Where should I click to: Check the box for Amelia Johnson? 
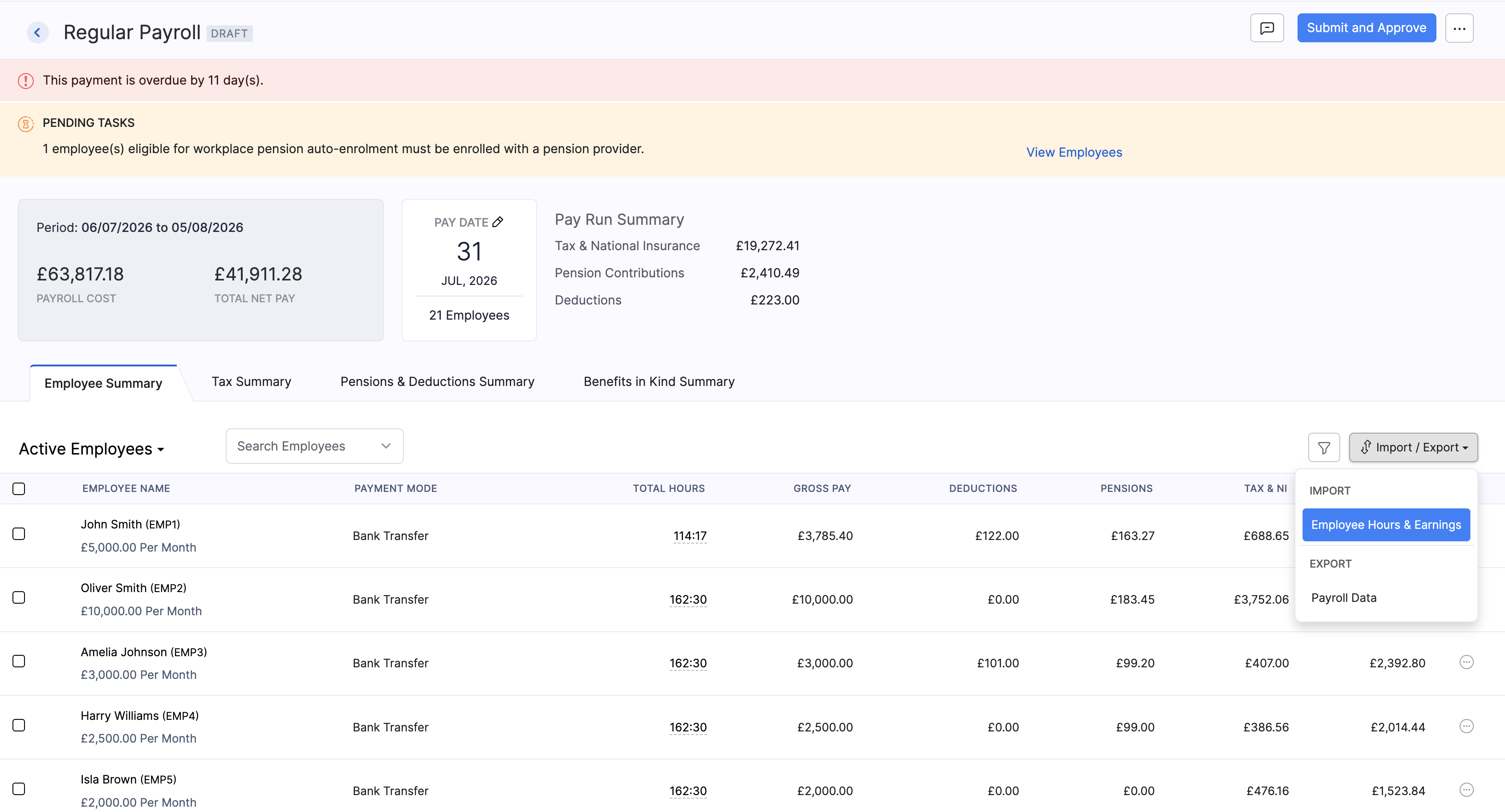pyautogui.click(x=19, y=661)
